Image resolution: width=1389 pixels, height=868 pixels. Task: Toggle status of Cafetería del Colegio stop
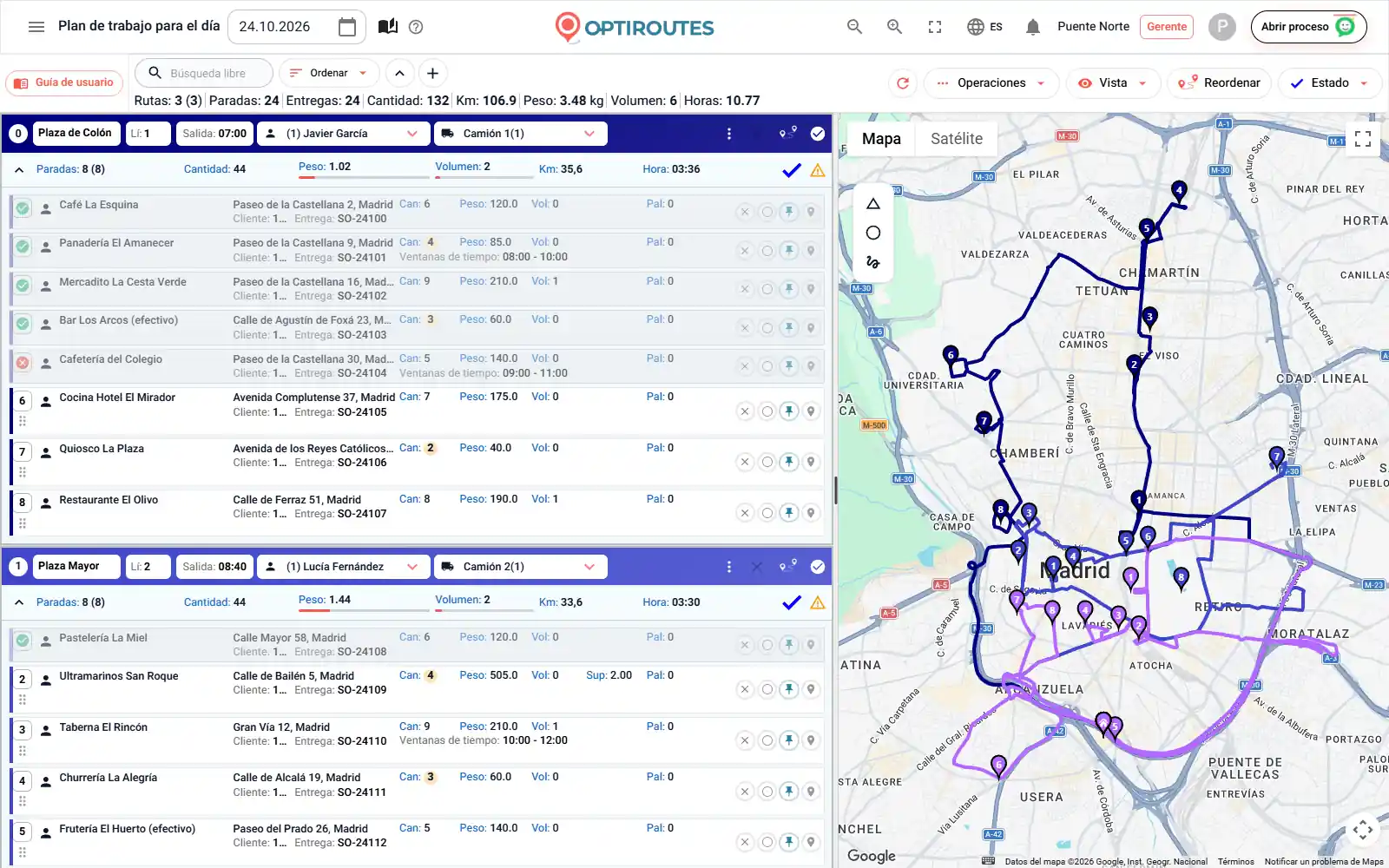point(23,363)
